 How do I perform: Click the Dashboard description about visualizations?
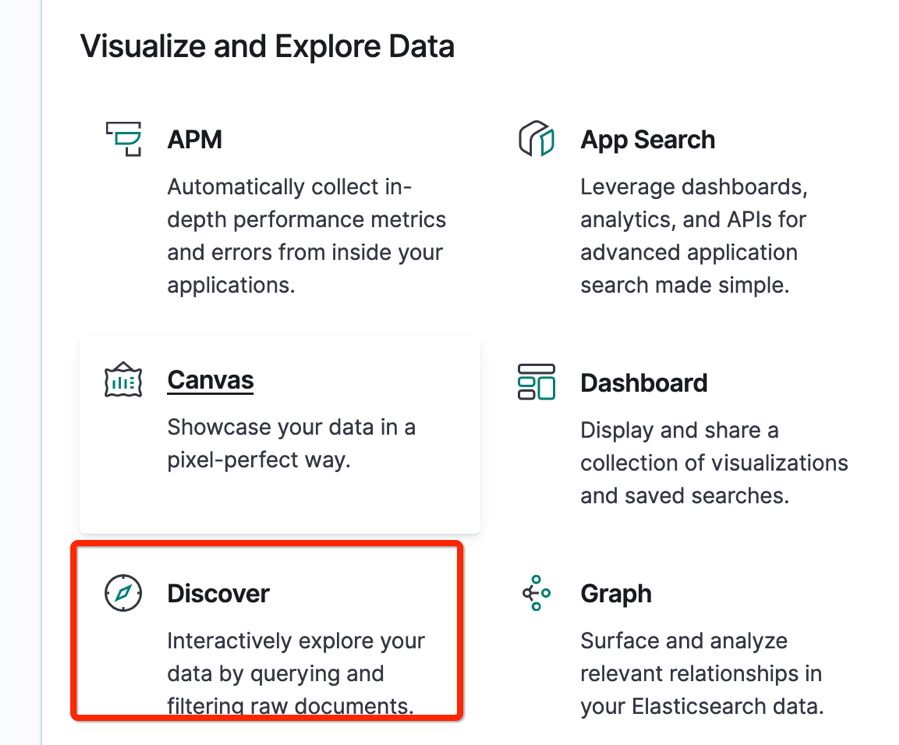pos(714,463)
